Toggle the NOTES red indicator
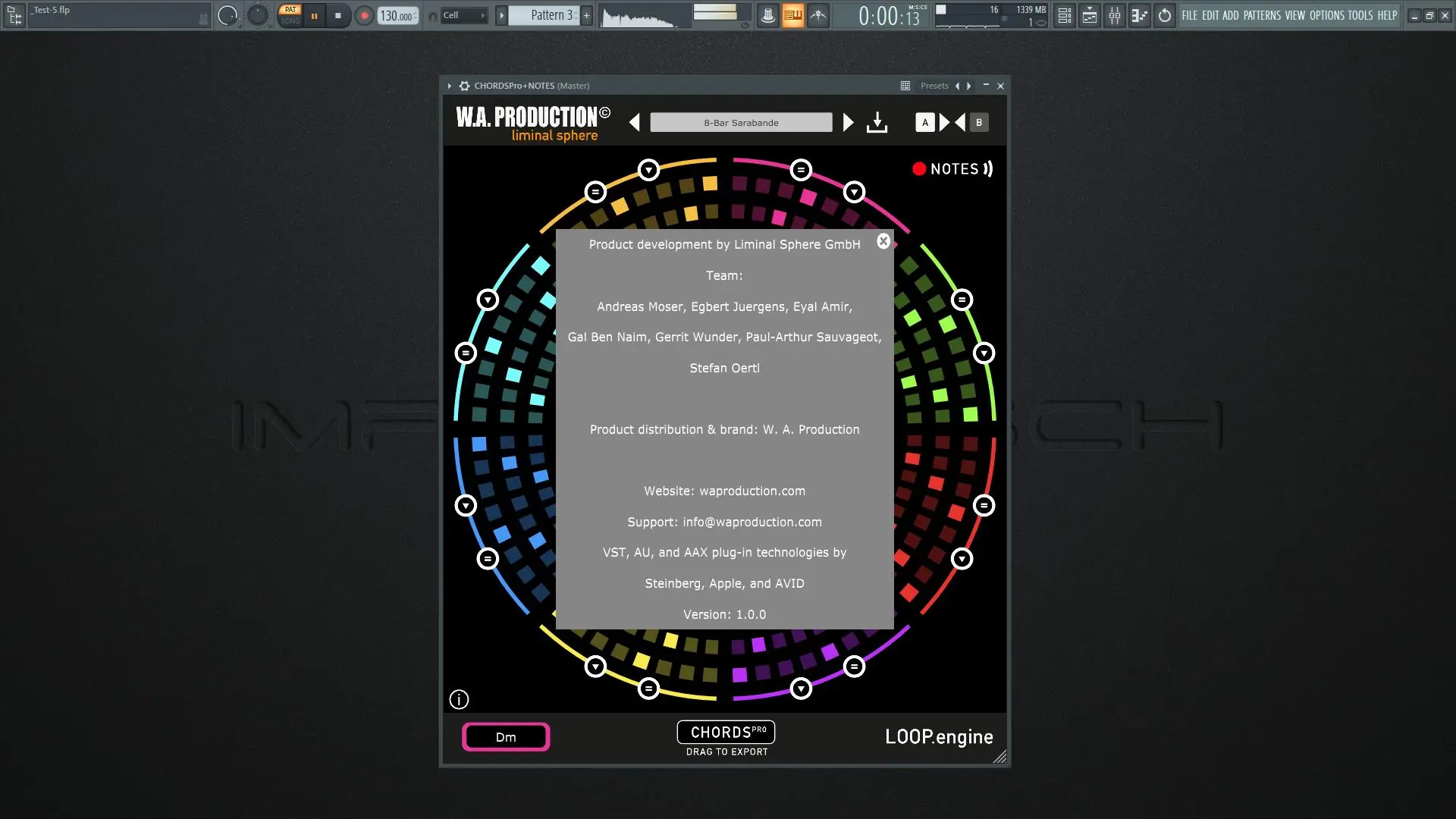Viewport: 1456px width, 819px height. pos(919,168)
